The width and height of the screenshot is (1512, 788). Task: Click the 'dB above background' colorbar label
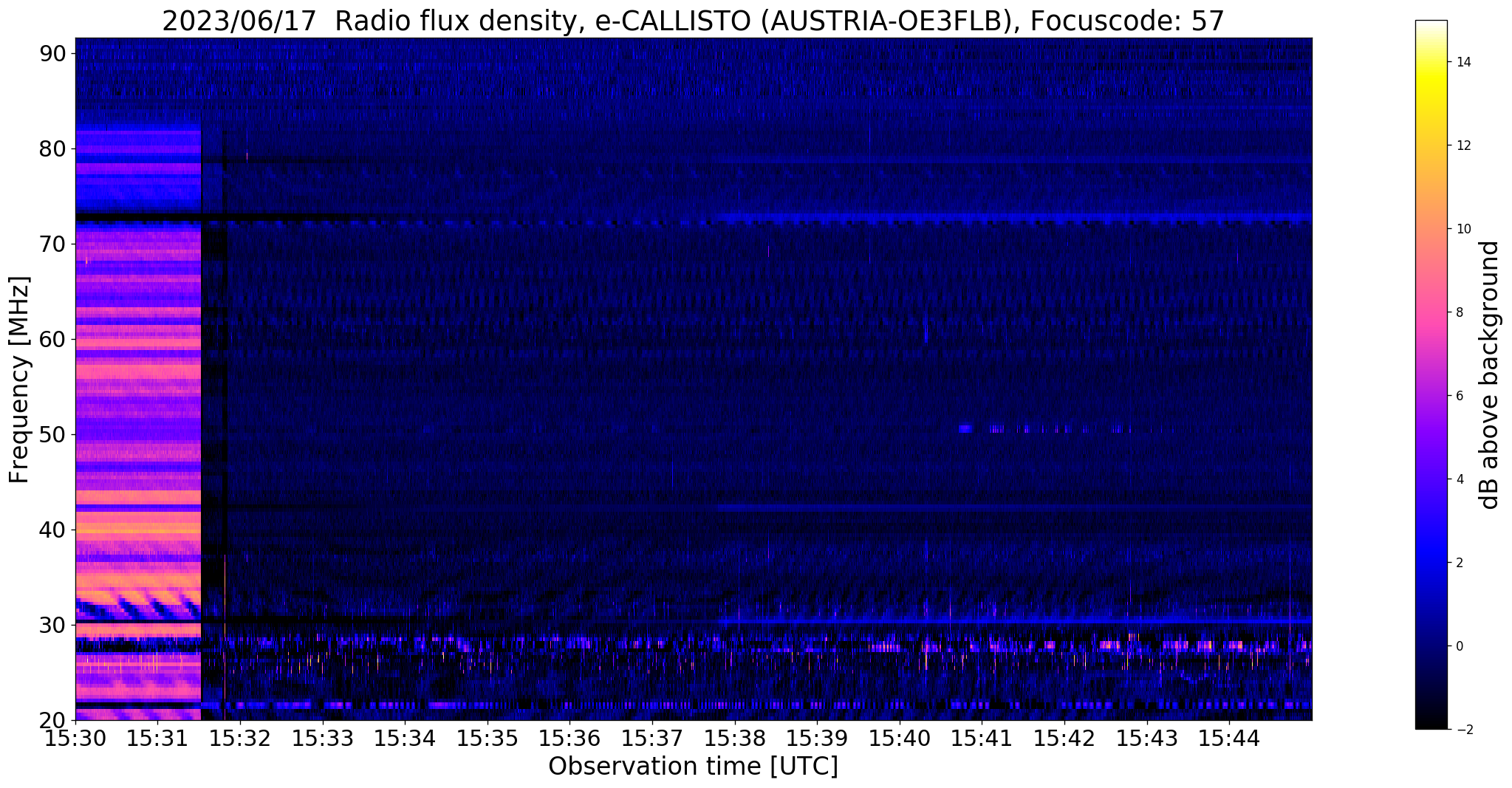(1490, 374)
